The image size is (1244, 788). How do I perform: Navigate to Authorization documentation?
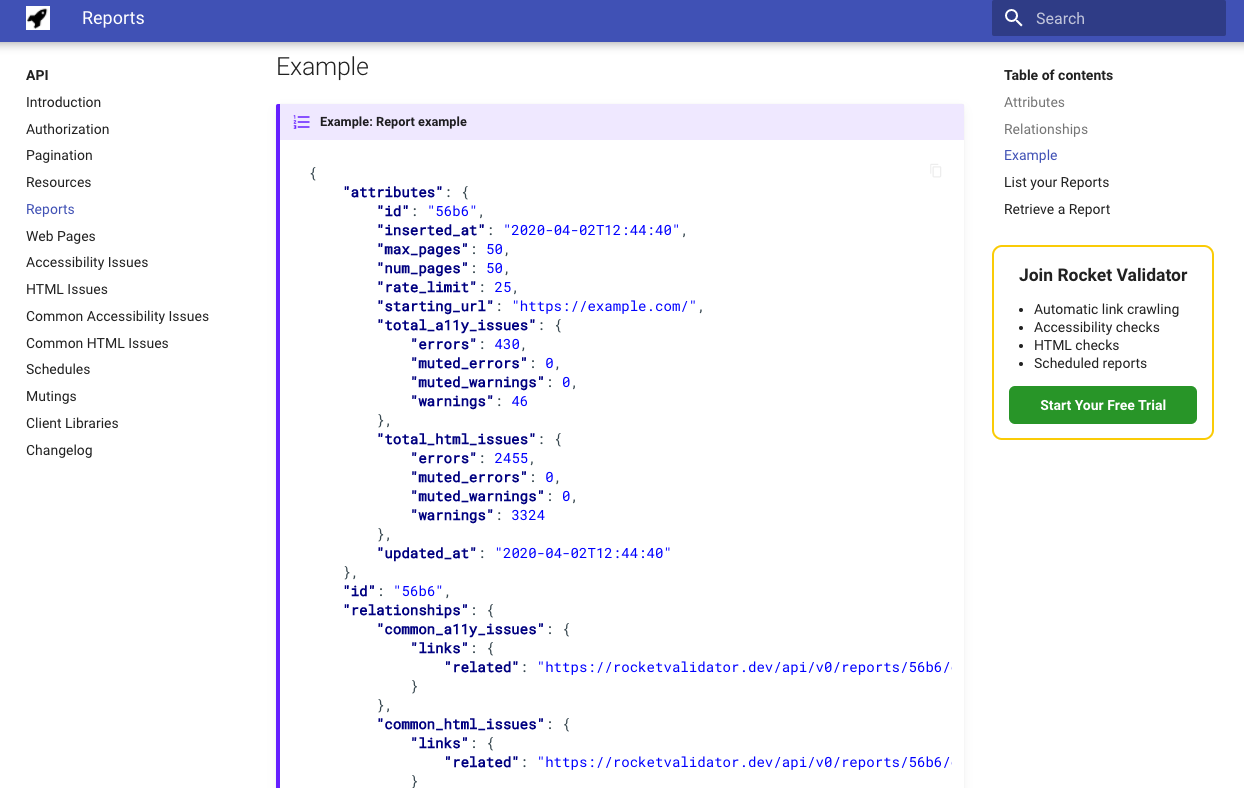click(x=67, y=128)
